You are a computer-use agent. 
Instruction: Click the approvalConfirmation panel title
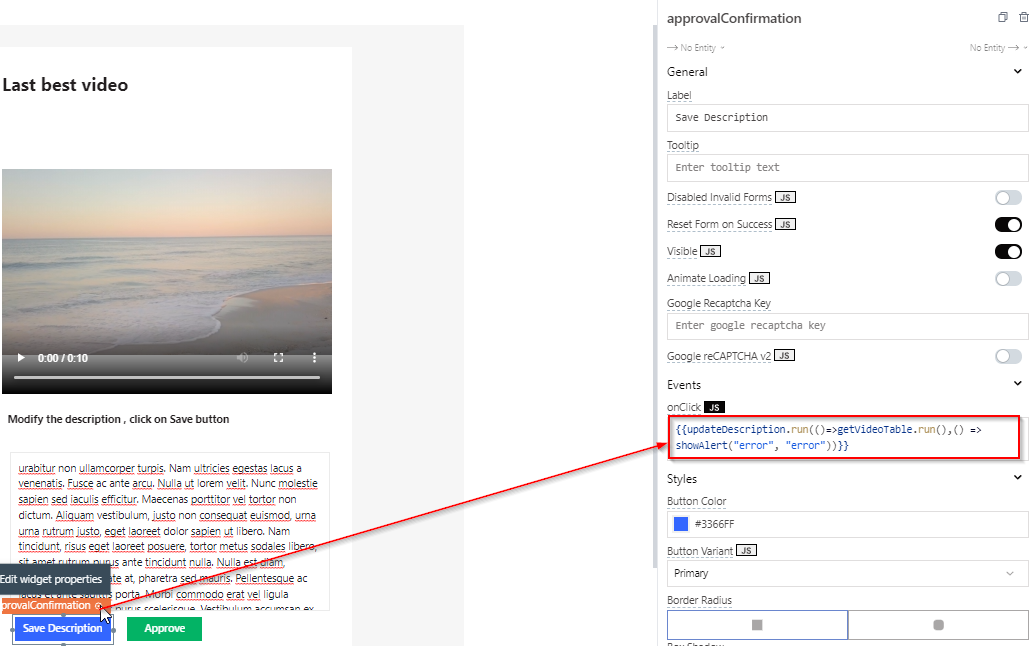(734, 18)
